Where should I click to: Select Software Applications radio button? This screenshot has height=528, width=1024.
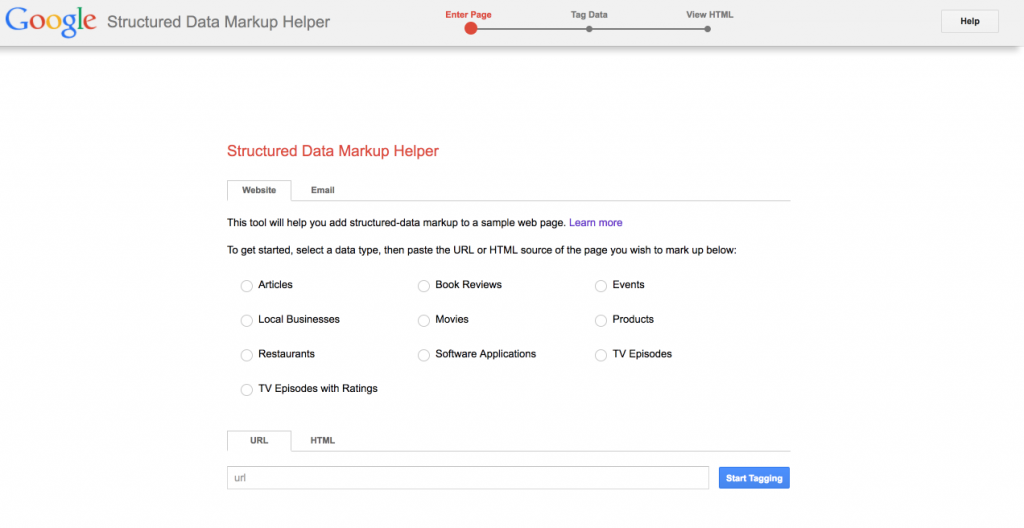point(424,355)
